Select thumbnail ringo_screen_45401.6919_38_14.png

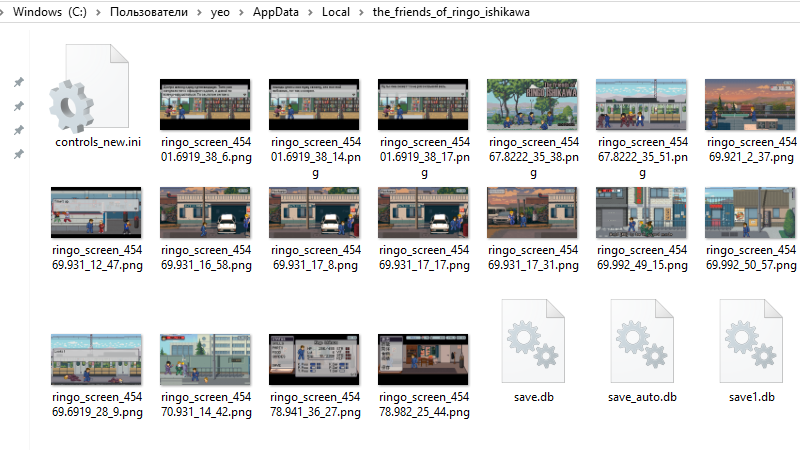click(314, 105)
